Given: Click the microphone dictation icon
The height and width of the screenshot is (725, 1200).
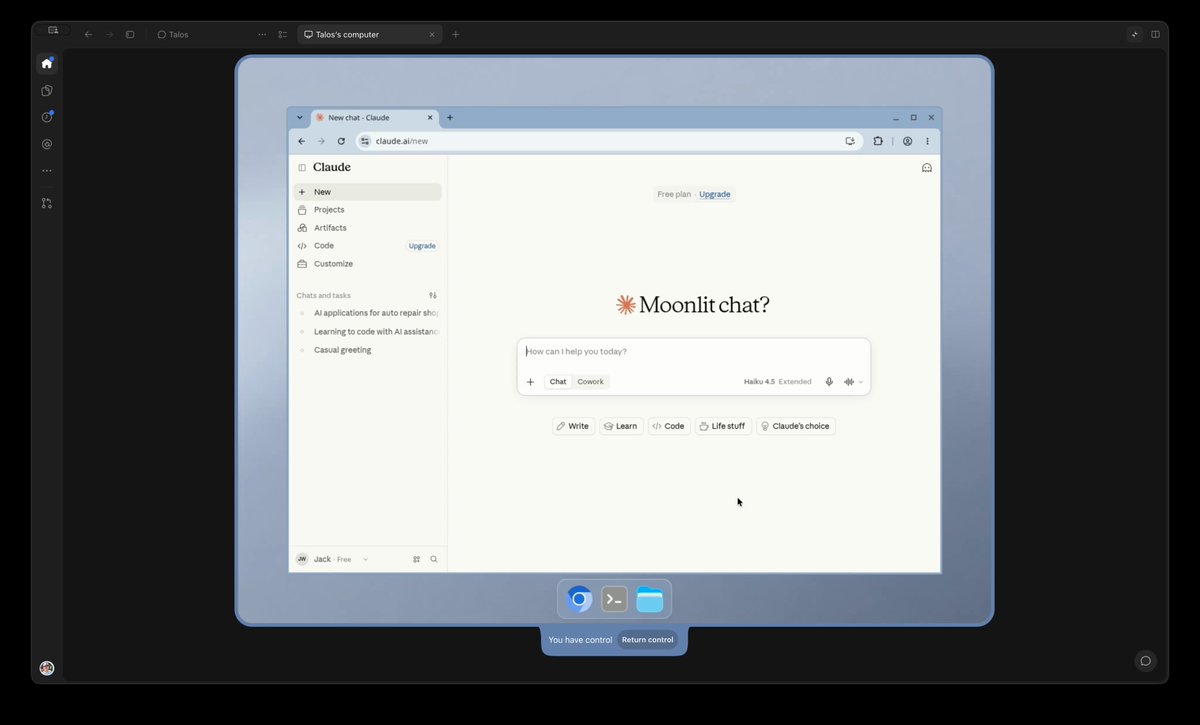Looking at the screenshot, I should tap(829, 382).
